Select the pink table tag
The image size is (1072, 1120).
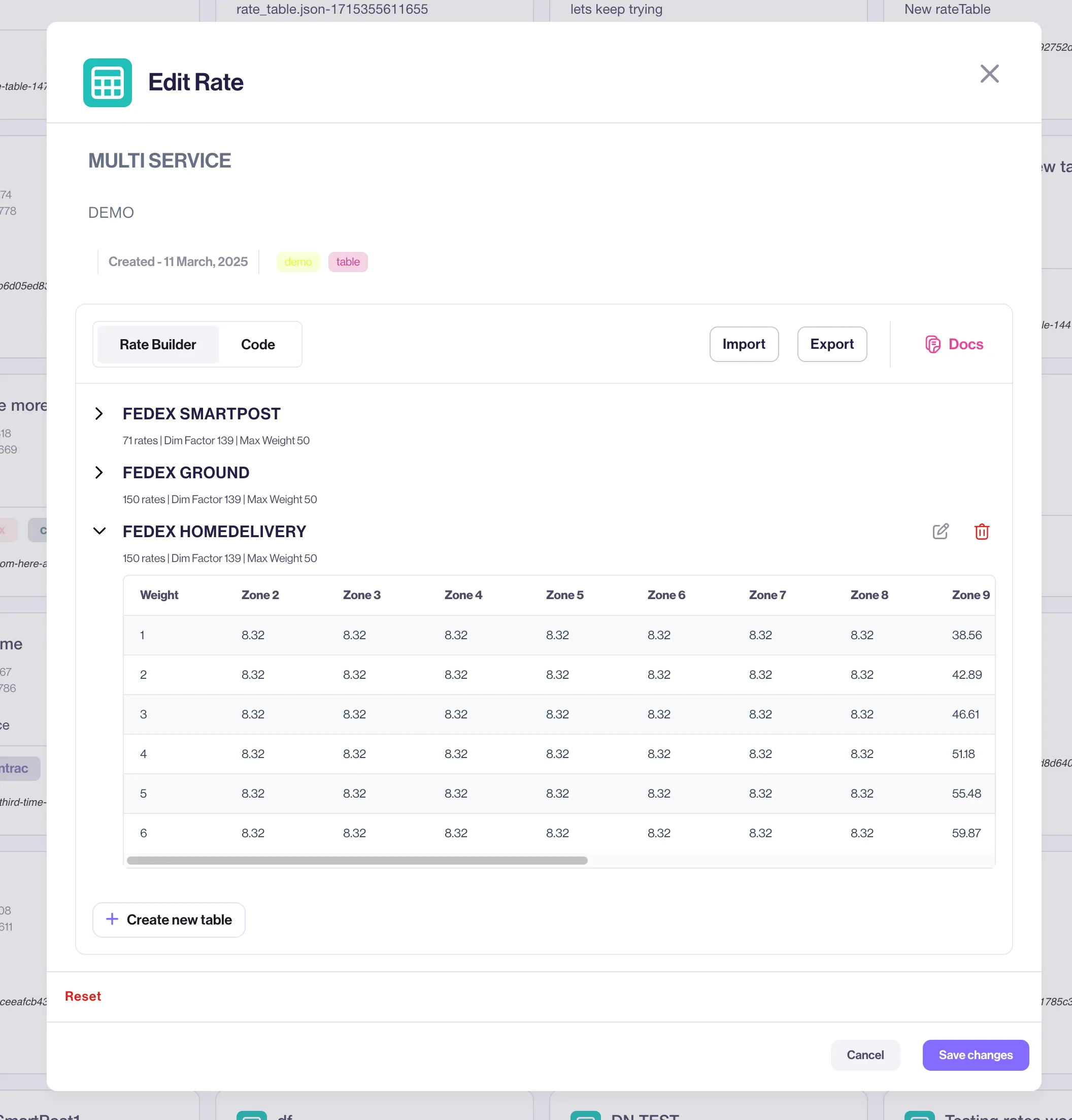(x=348, y=261)
